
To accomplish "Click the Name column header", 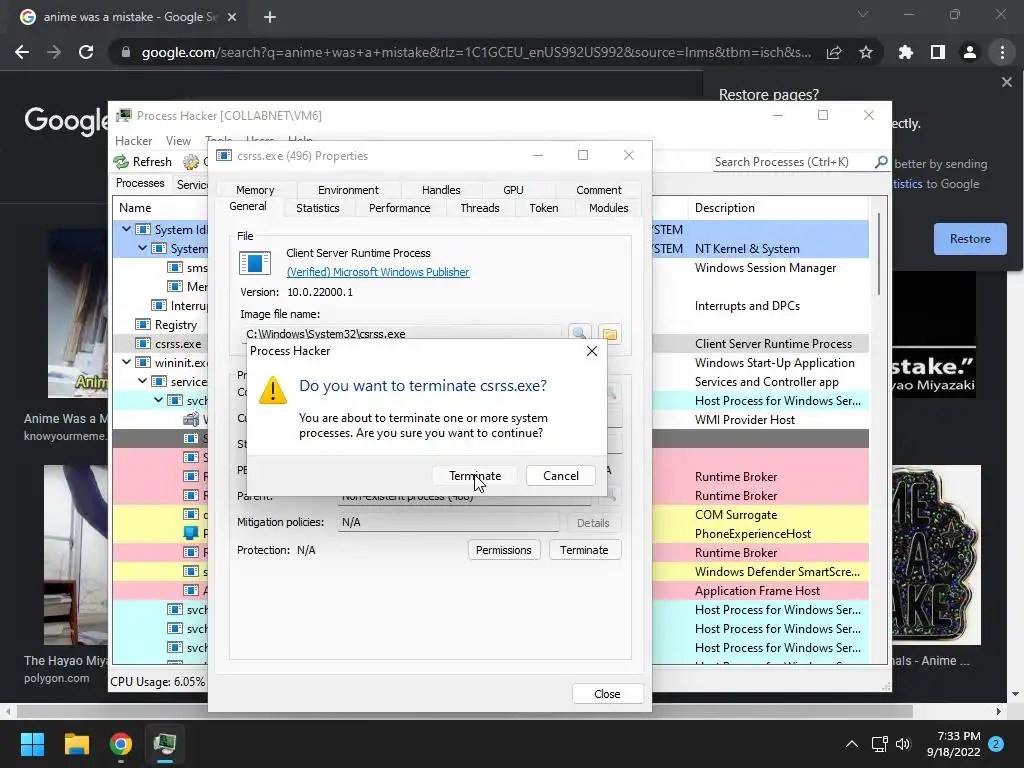I will tap(135, 208).
